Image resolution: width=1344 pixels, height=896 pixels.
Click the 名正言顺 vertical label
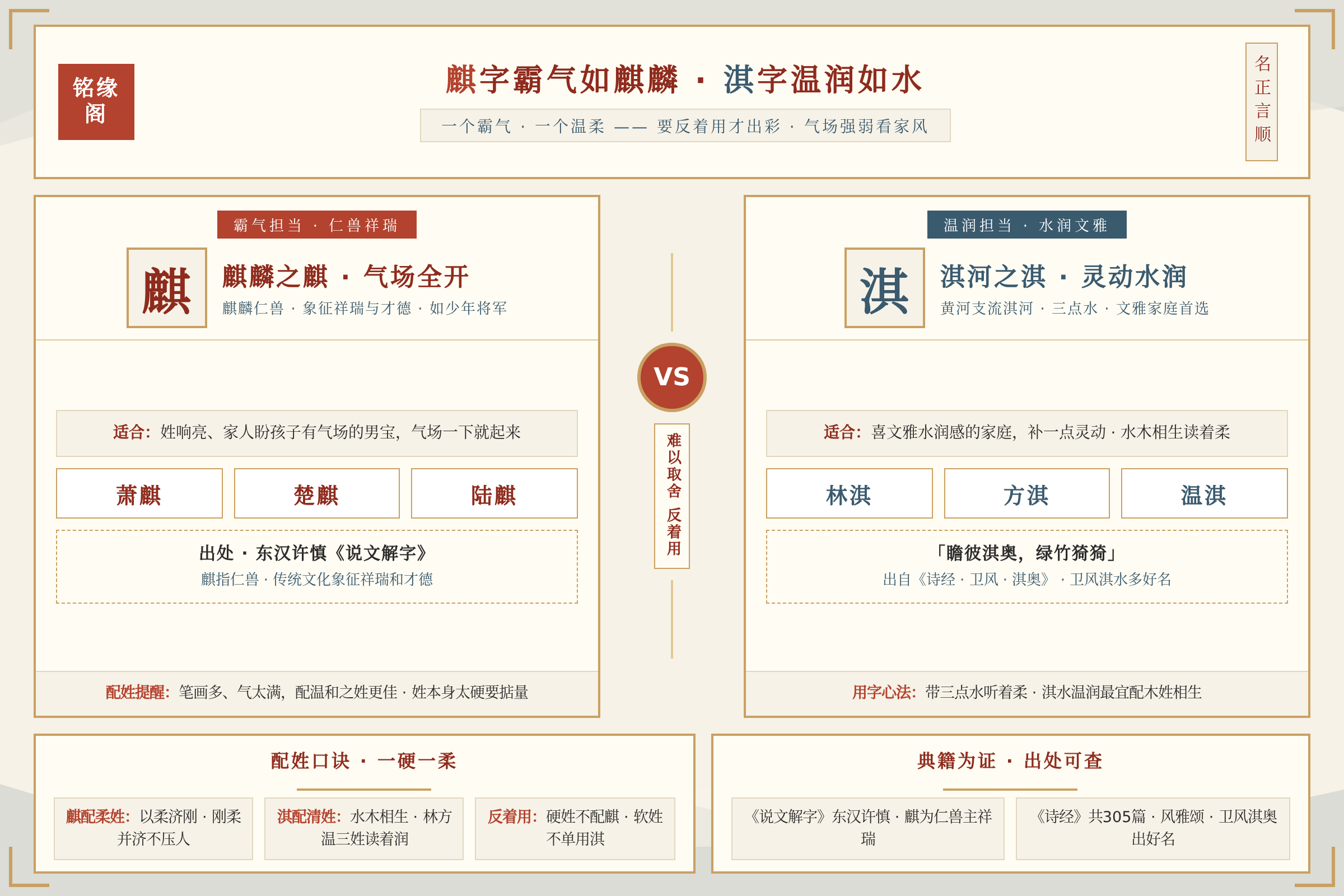1261,102
